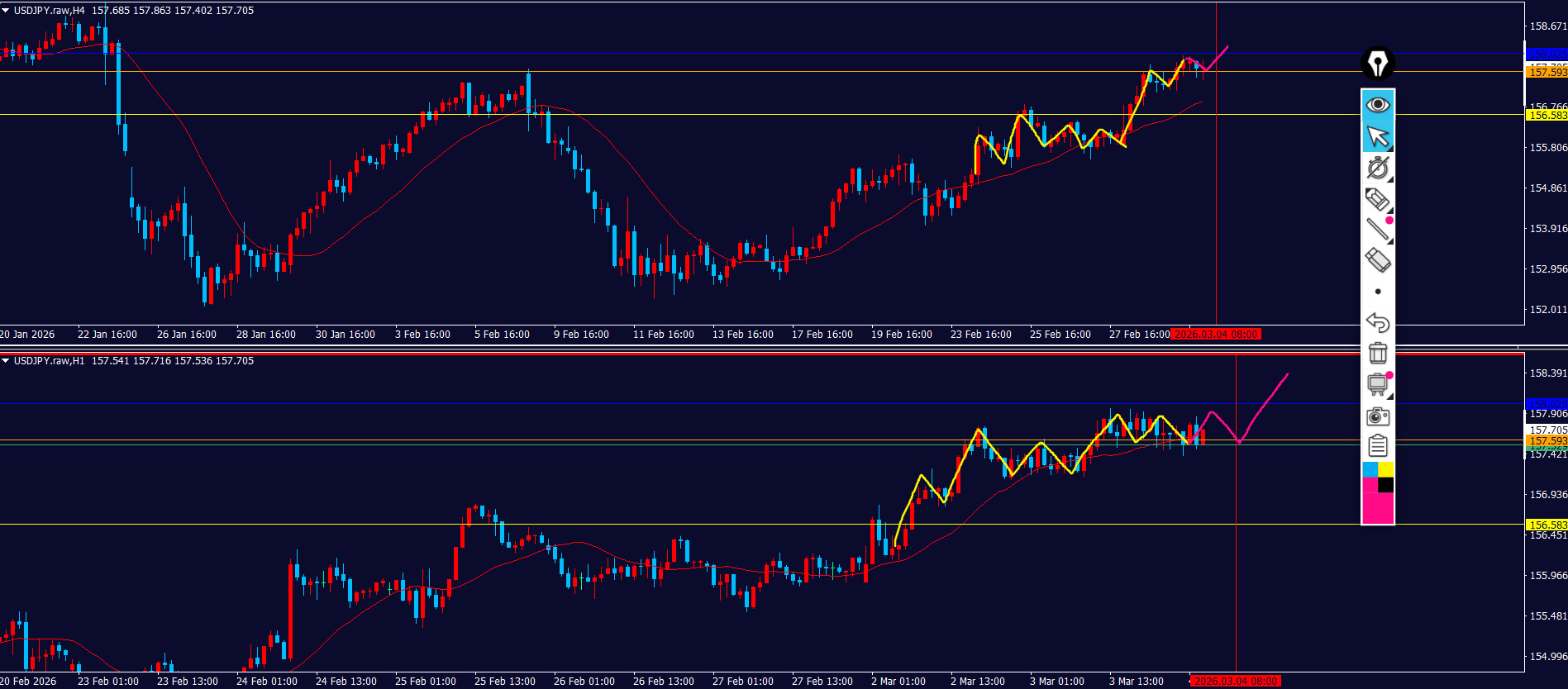Select the highlighter marker tool
Image resolution: width=1568 pixels, height=689 pixels.
(1377, 199)
